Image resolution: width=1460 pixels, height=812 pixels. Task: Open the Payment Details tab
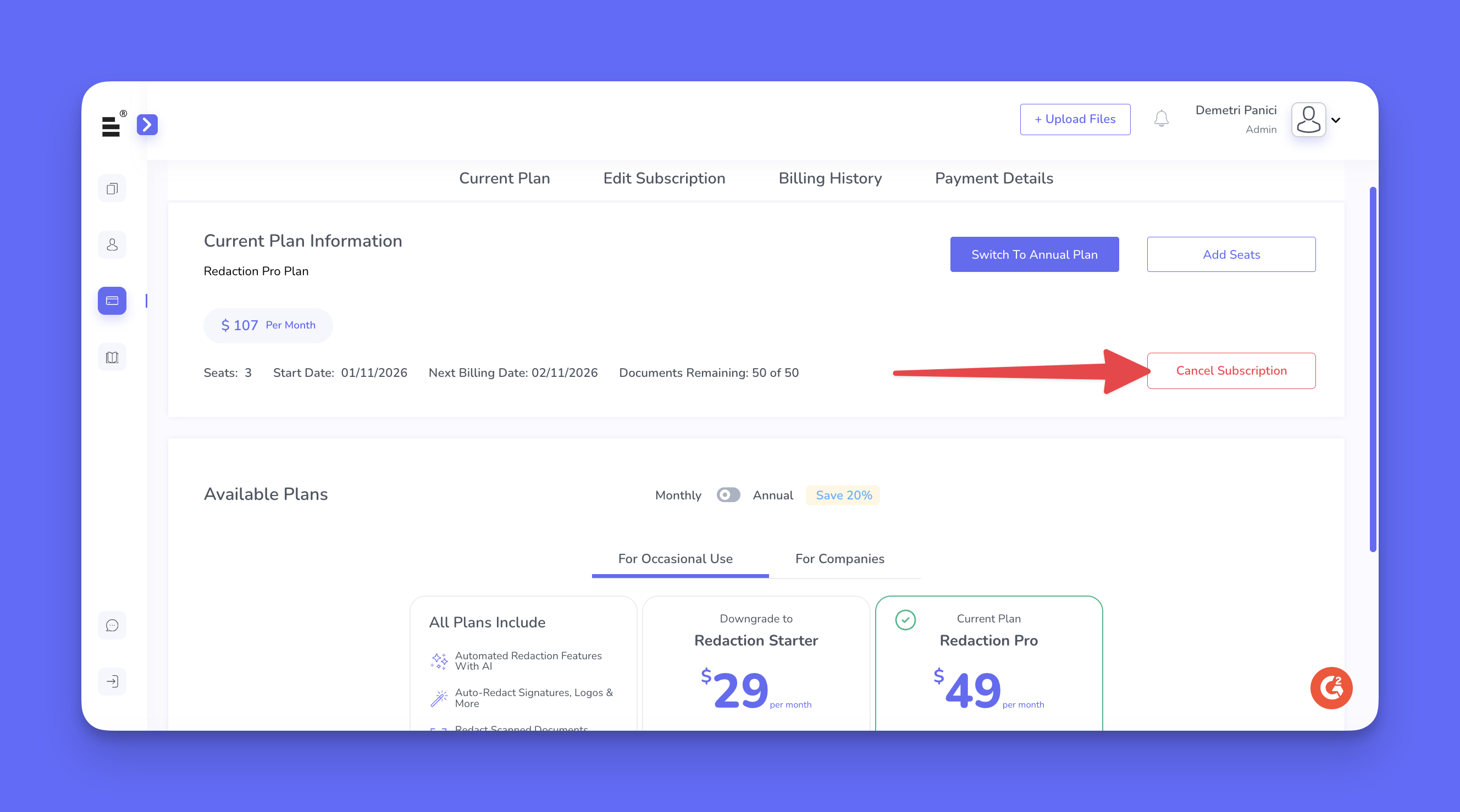(993, 179)
